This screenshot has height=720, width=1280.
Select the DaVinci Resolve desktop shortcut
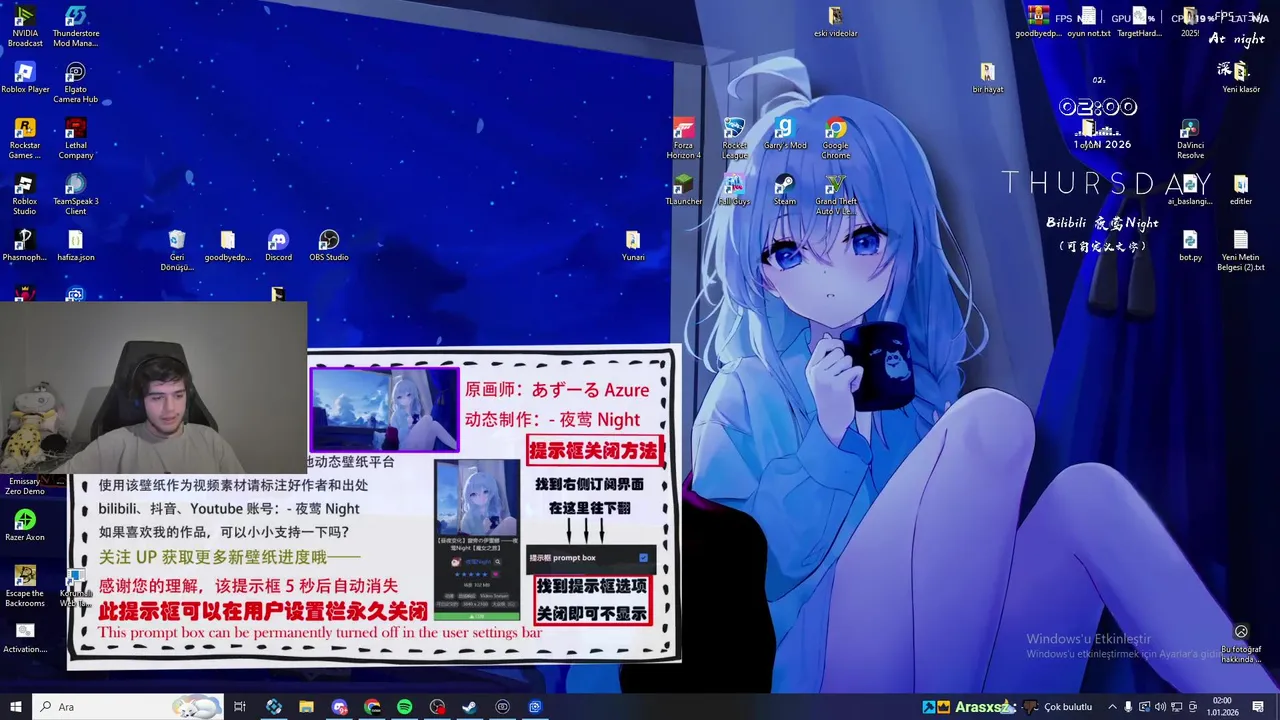pos(1190,138)
